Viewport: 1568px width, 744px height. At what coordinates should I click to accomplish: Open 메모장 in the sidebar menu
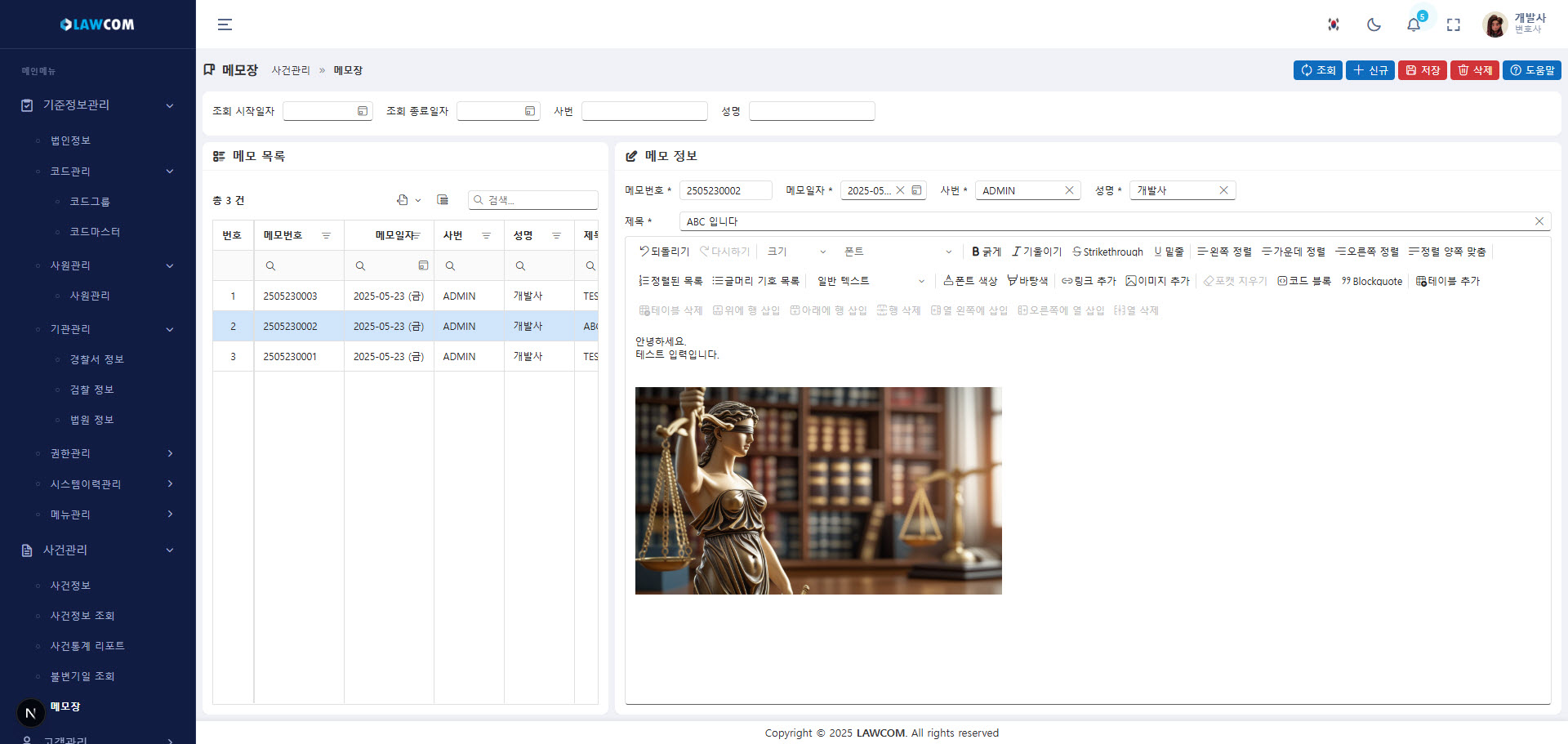[x=65, y=706]
